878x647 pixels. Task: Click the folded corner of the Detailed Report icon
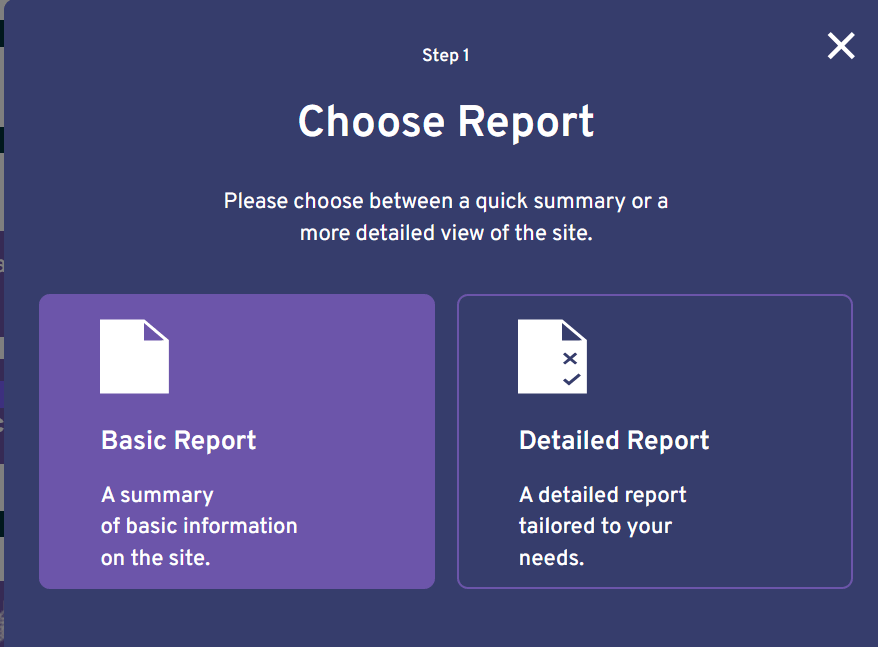[x=576, y=332]
